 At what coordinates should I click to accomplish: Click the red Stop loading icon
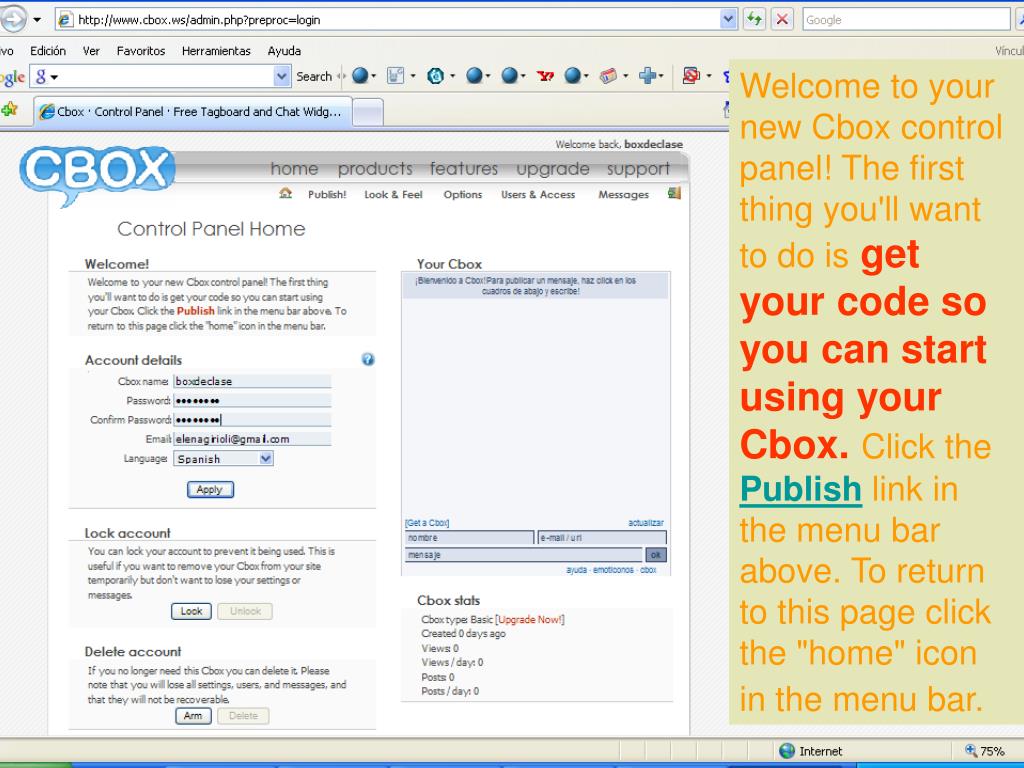782,20
